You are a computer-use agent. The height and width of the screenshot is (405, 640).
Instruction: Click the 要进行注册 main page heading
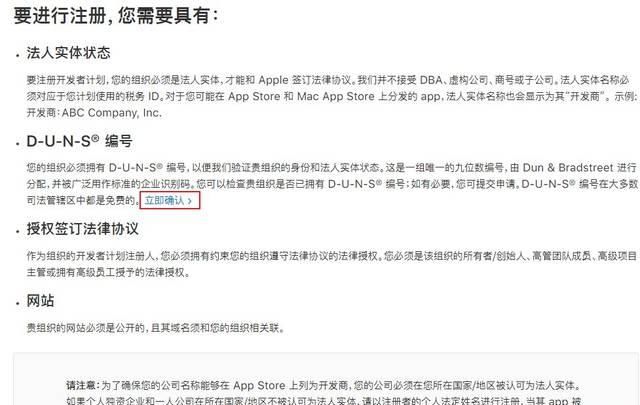click(x=116, y=16)
